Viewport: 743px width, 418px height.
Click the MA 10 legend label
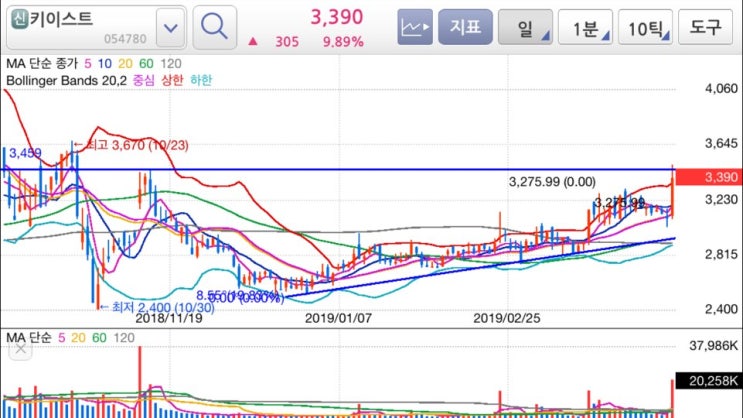[x=105, y=64]
